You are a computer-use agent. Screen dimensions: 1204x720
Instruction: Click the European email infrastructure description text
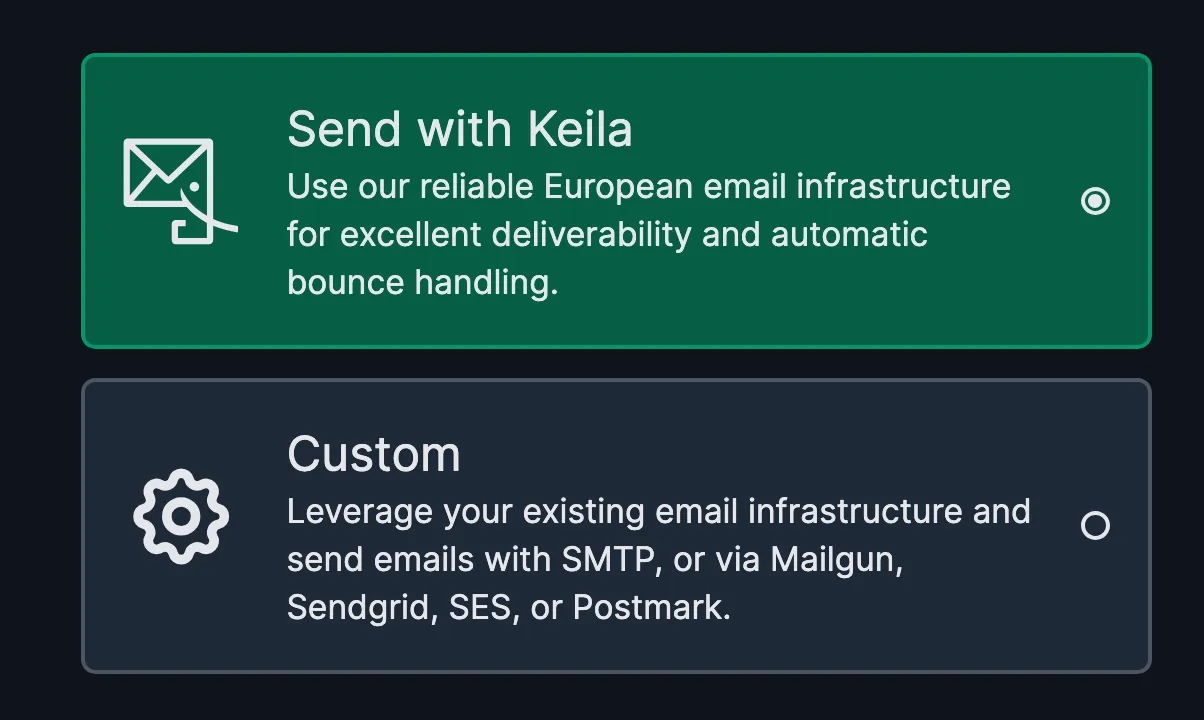[648, 186]
